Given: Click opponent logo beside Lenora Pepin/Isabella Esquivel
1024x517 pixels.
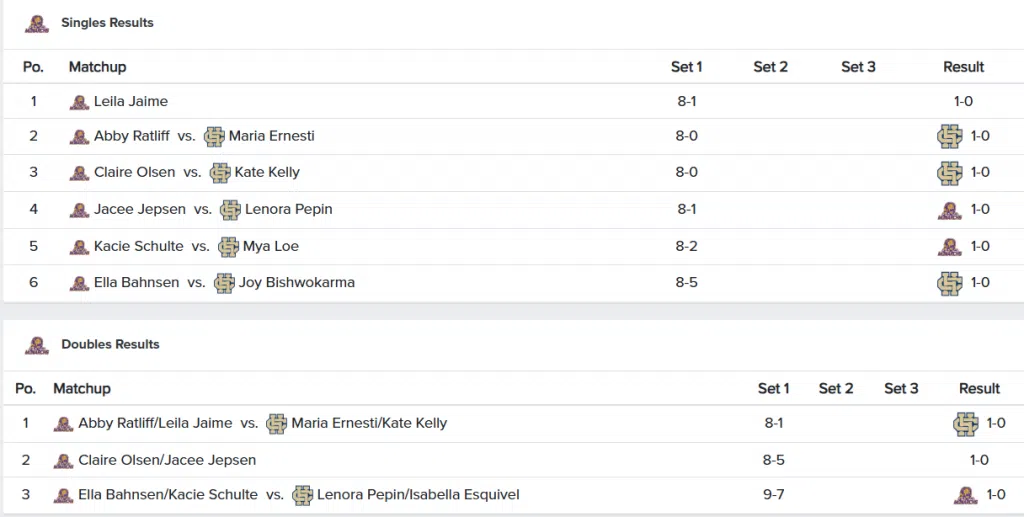Looking at the screenshot, I should tap(302, 495).
